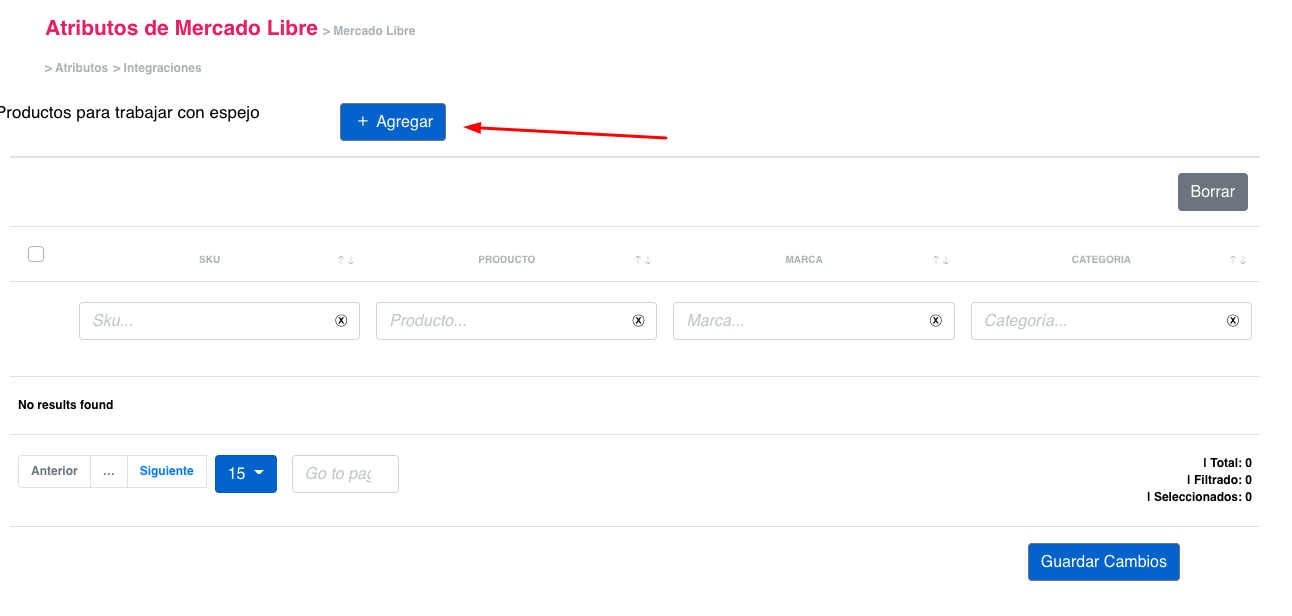Click the Go to page input
Screen dimensions: 1292x616
pyautogui.click(x=345, y=474)
